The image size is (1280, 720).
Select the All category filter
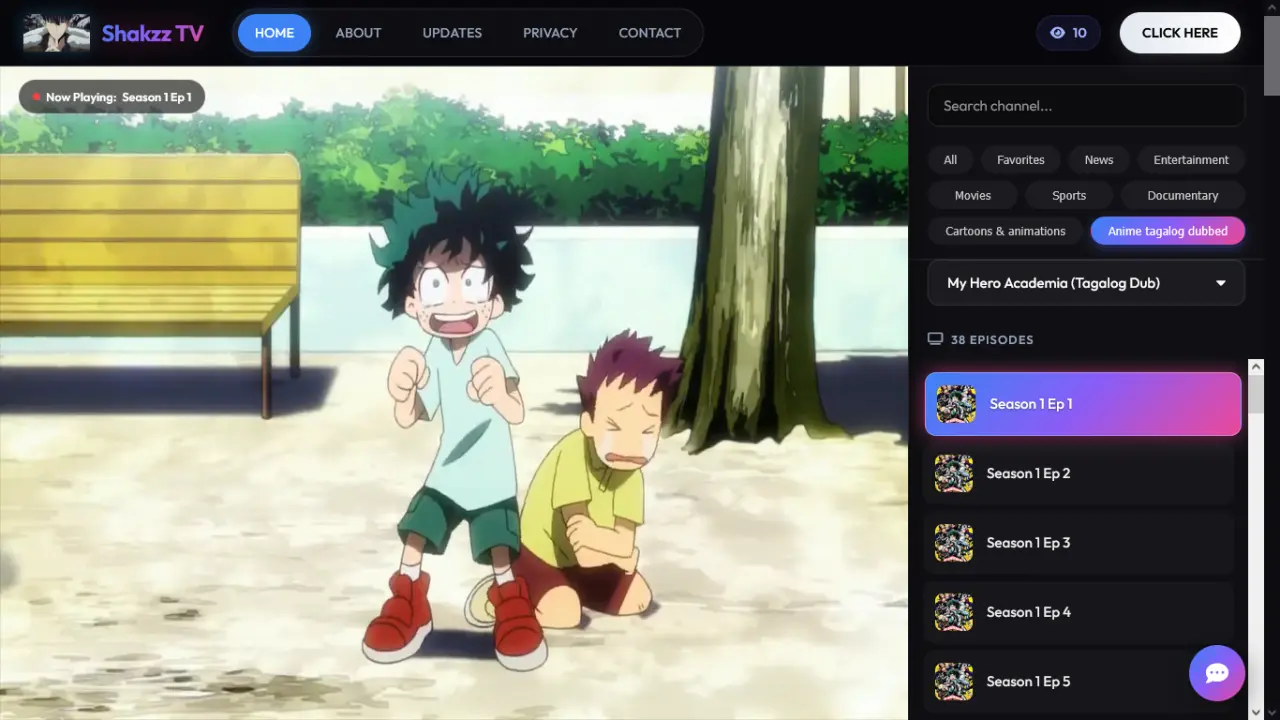tap(950, 160)
